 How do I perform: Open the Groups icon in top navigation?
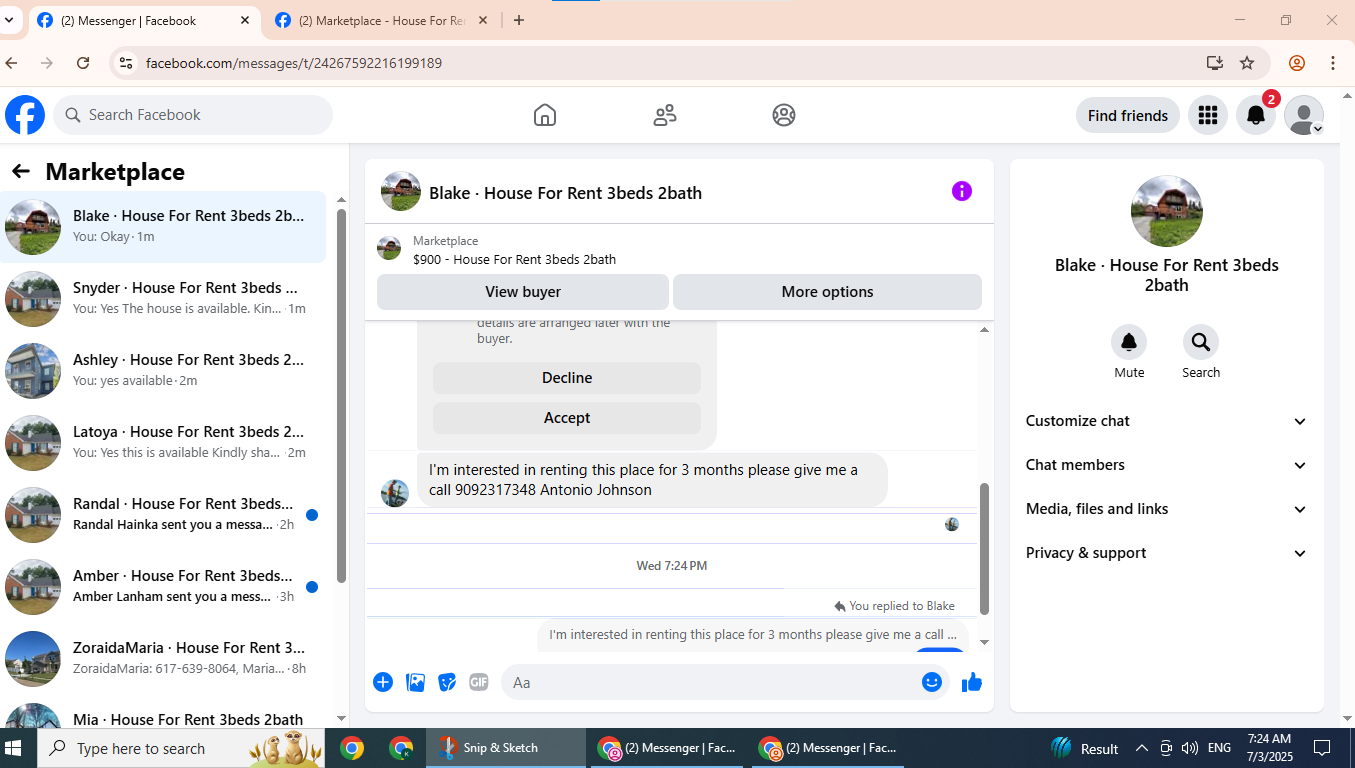pyautogui.click(x=784, y=115)
